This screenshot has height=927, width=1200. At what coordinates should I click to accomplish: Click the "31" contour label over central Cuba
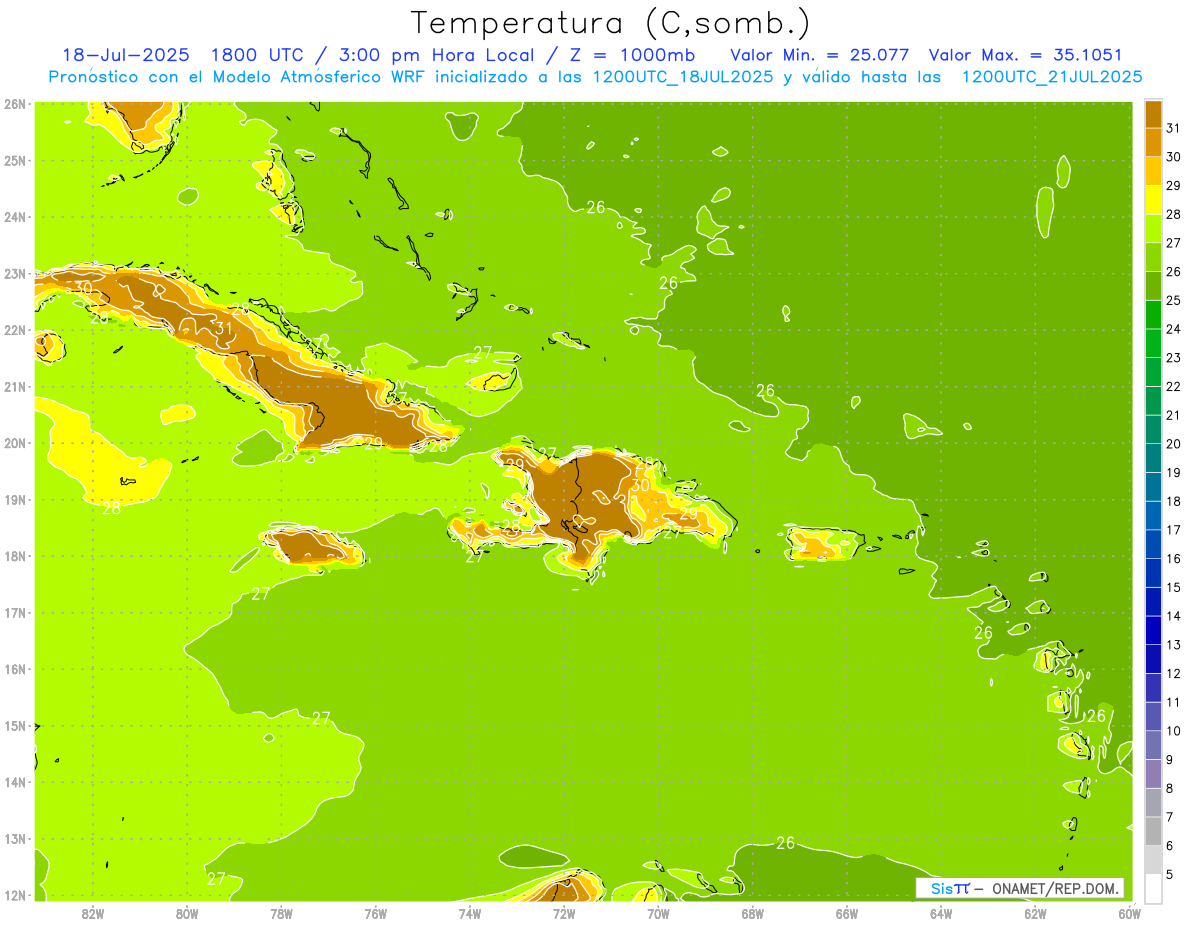tap(223, 327)
